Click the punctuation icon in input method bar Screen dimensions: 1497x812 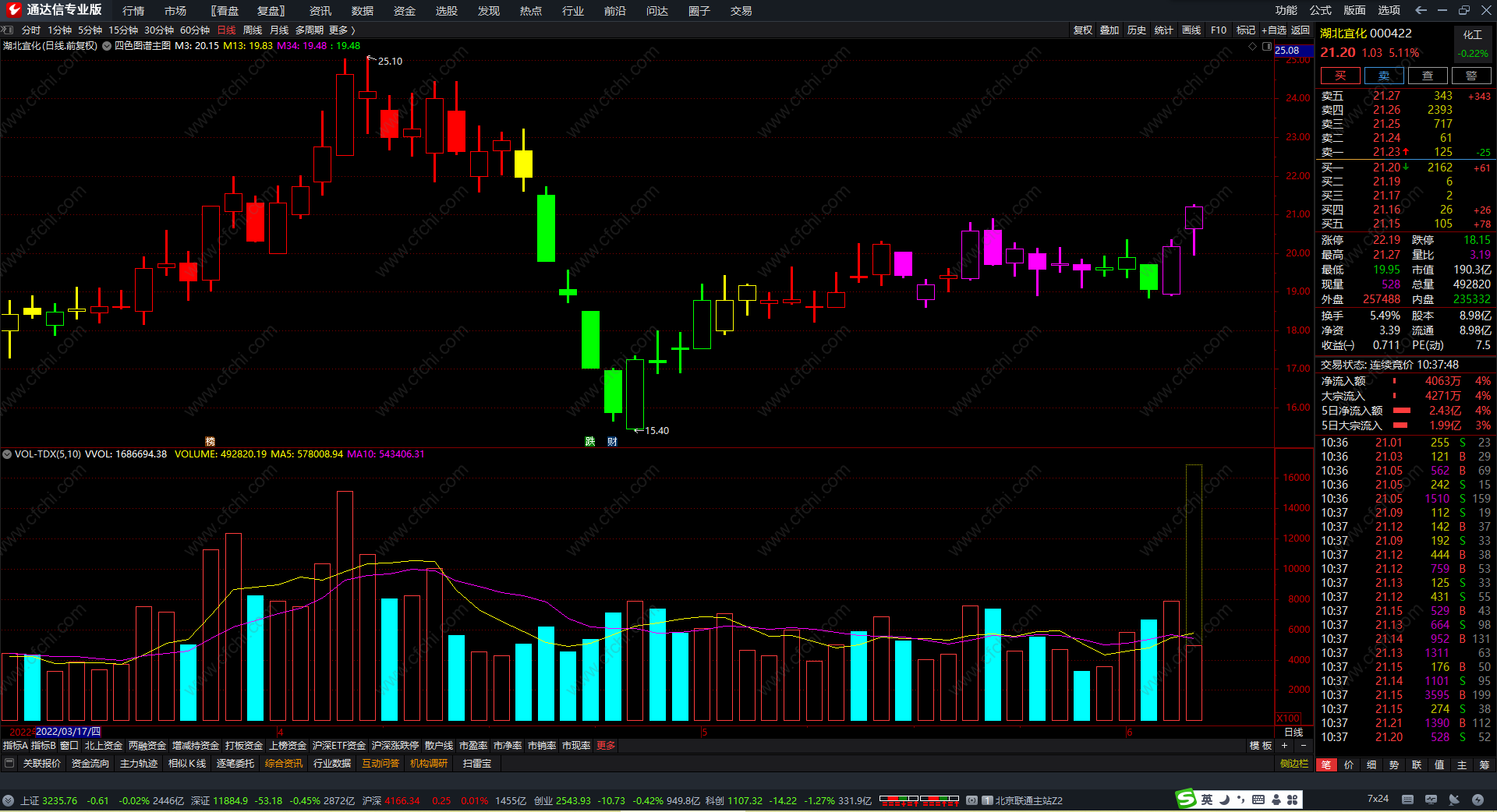point(1240,800)
